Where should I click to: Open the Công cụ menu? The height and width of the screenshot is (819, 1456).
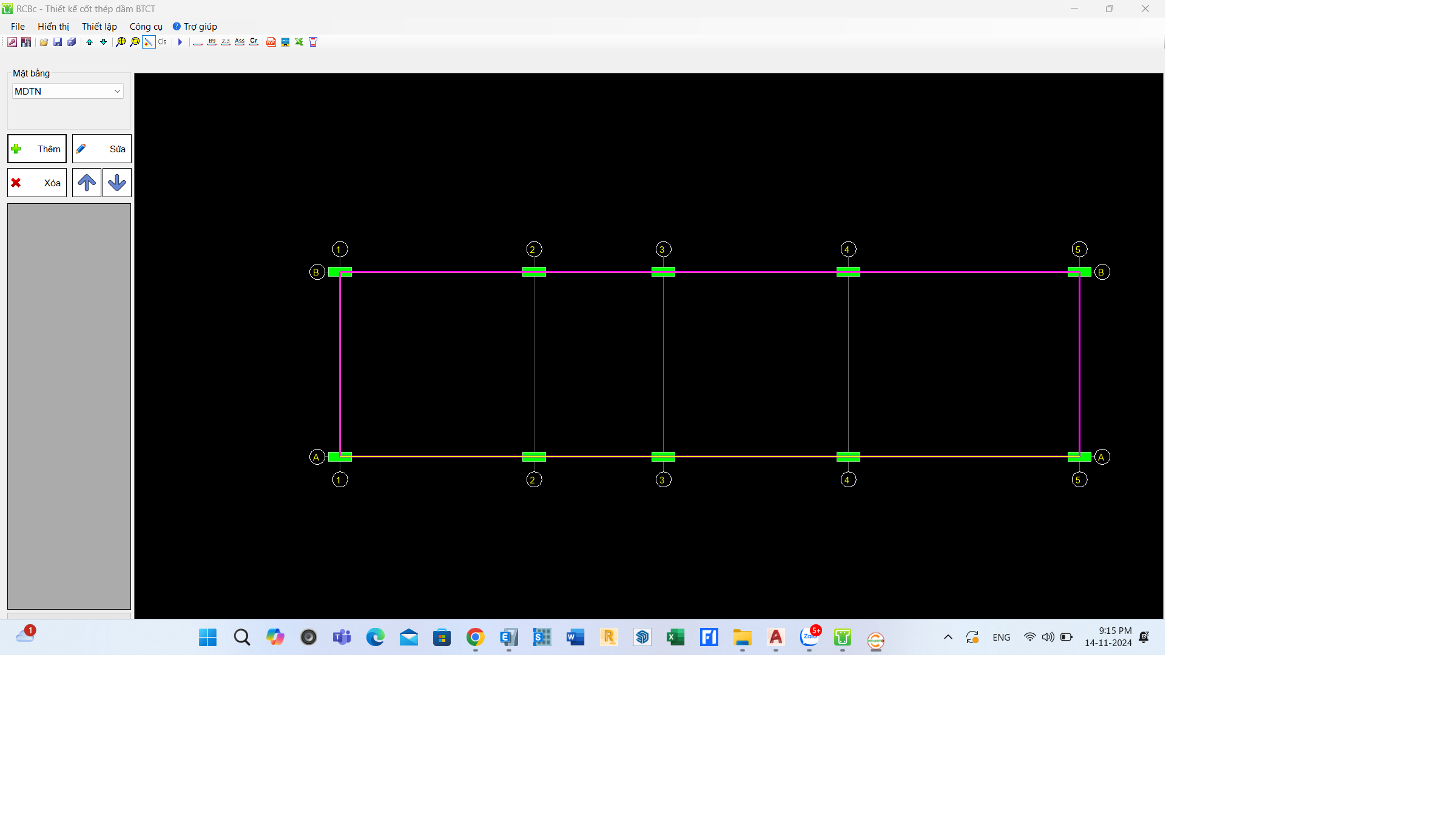pos(146,27)
